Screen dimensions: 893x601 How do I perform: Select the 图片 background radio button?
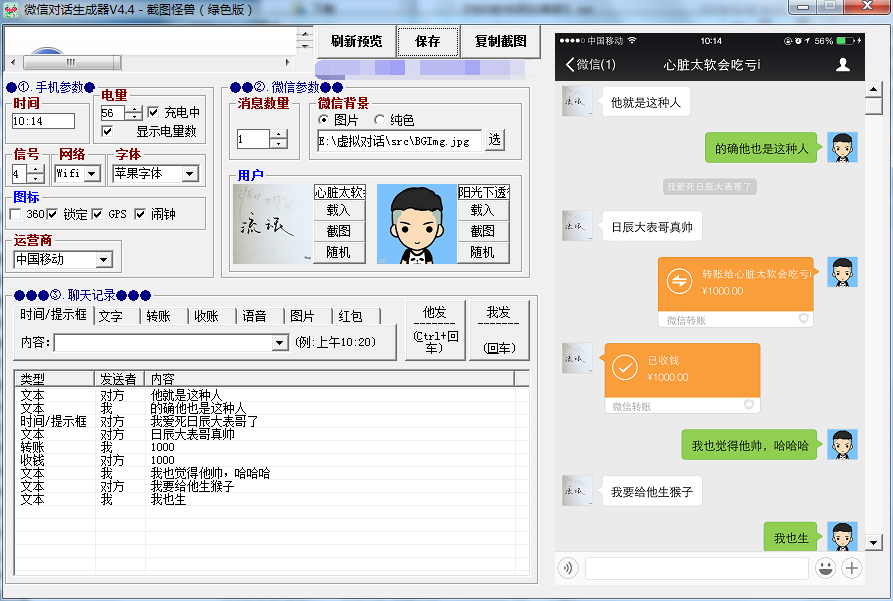click(x=323, y=120)
